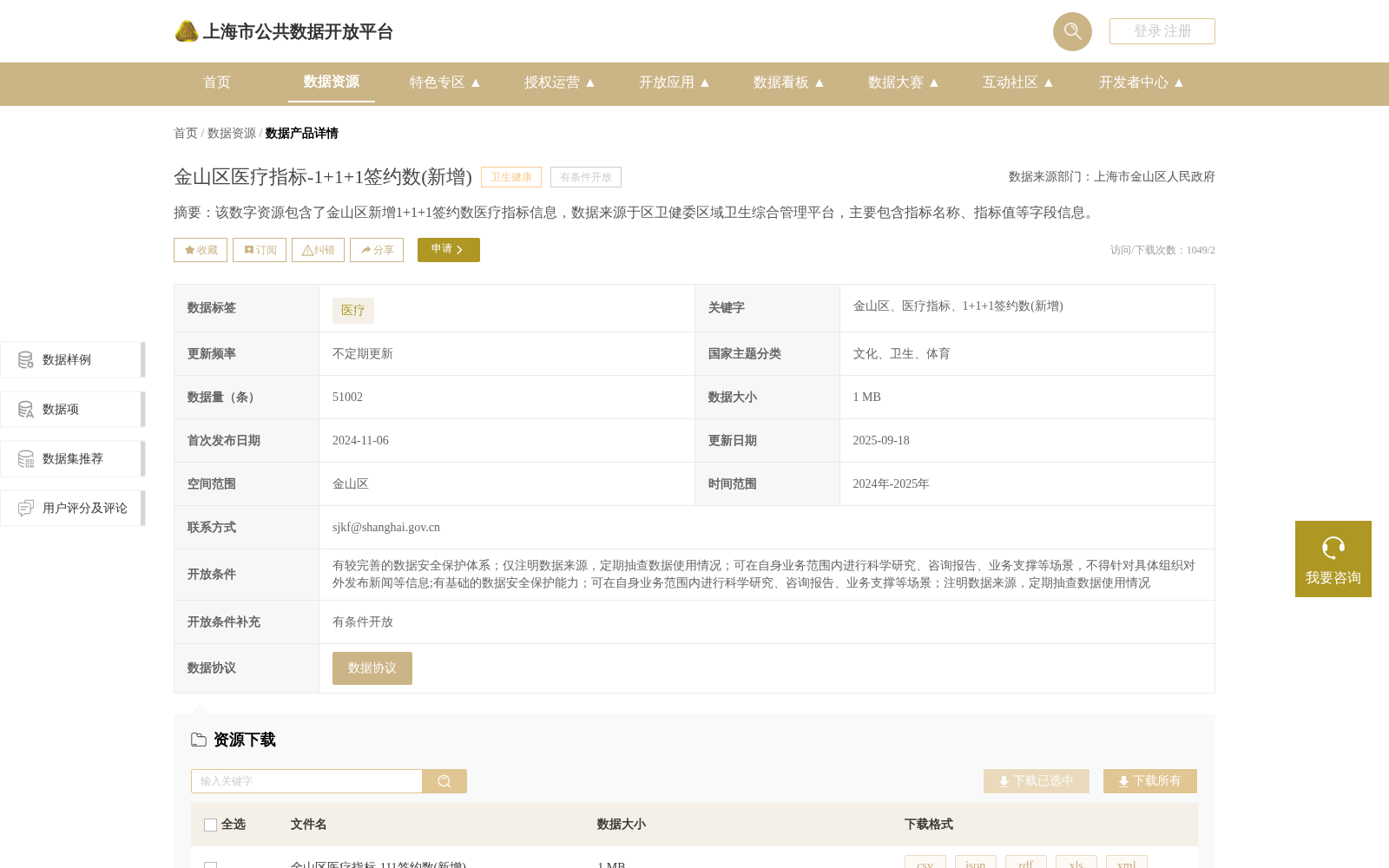Expand the 数据大赛 menu

point(904,82)
